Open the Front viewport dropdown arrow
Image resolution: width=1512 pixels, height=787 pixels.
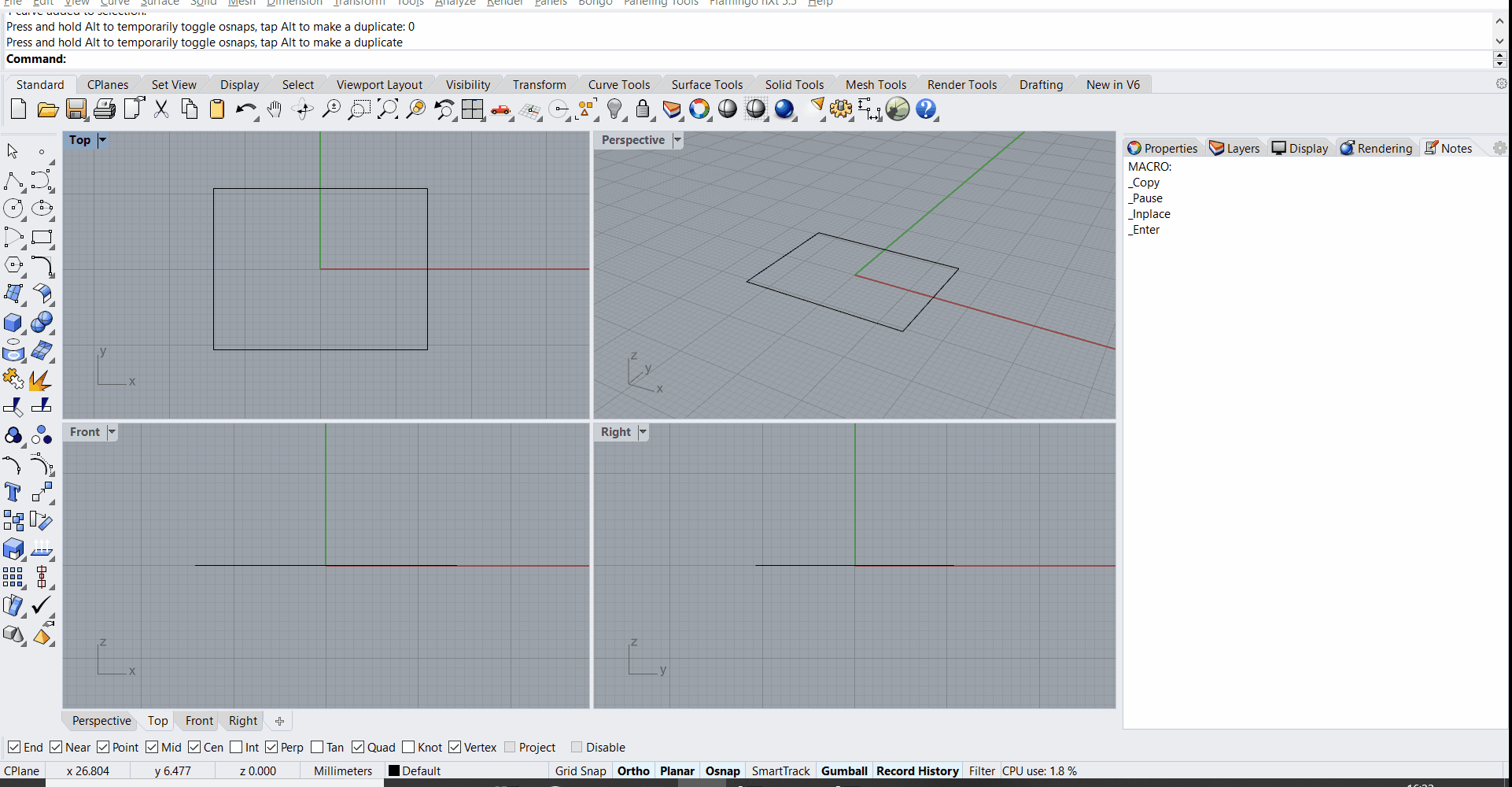112,432
